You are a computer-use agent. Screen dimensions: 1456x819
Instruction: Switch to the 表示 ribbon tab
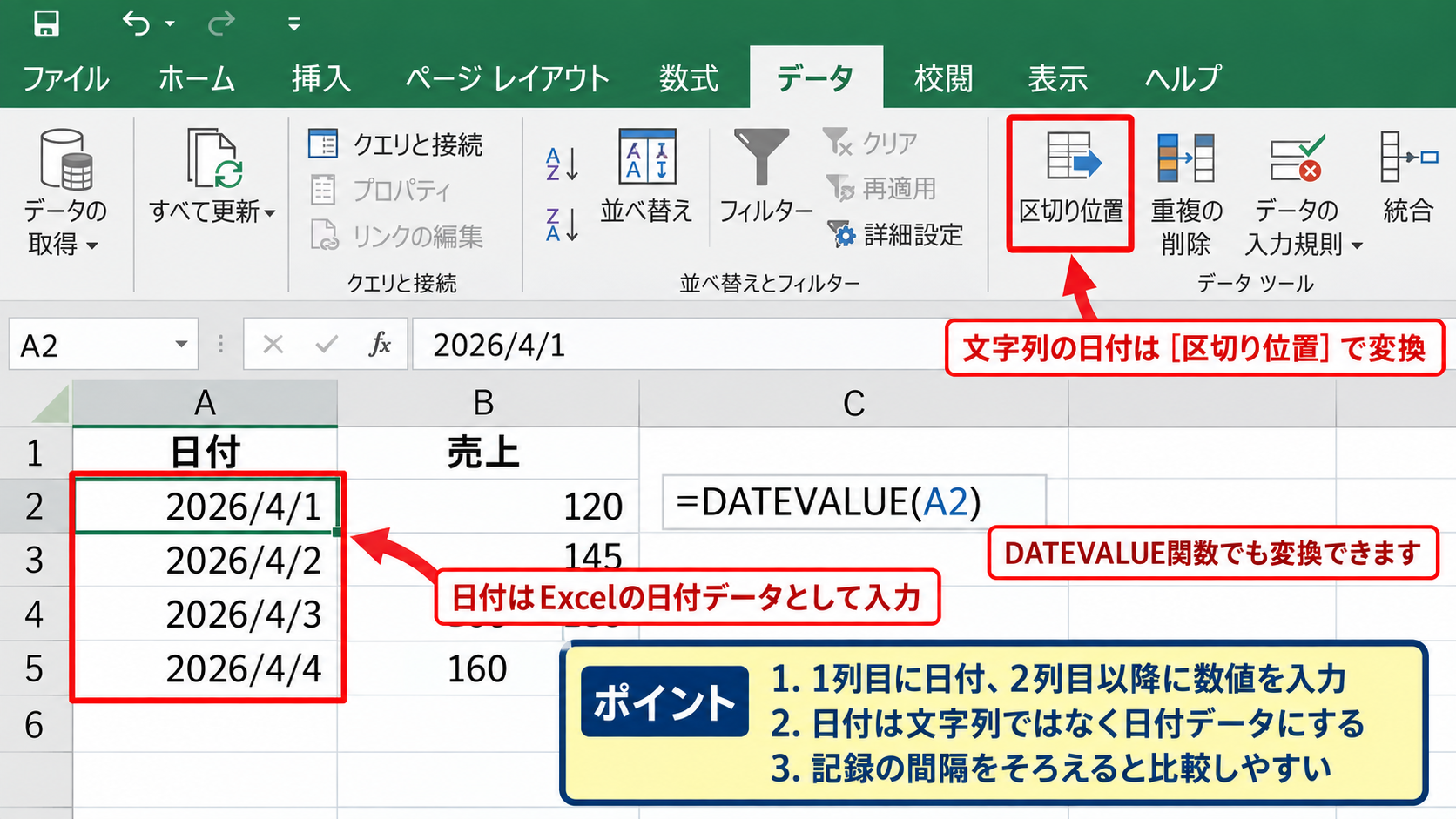pos(1058,79)
